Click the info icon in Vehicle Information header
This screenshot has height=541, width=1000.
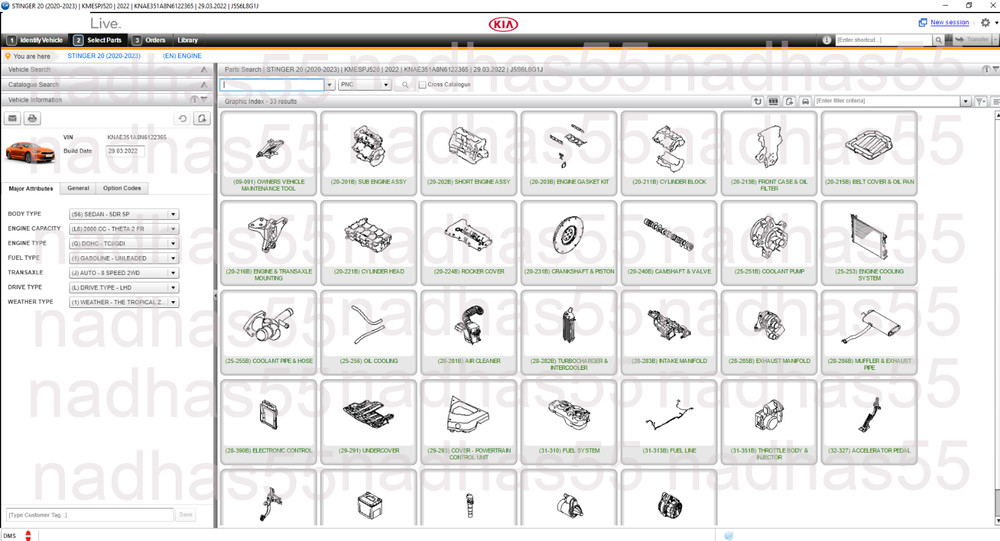coord(195,100)
